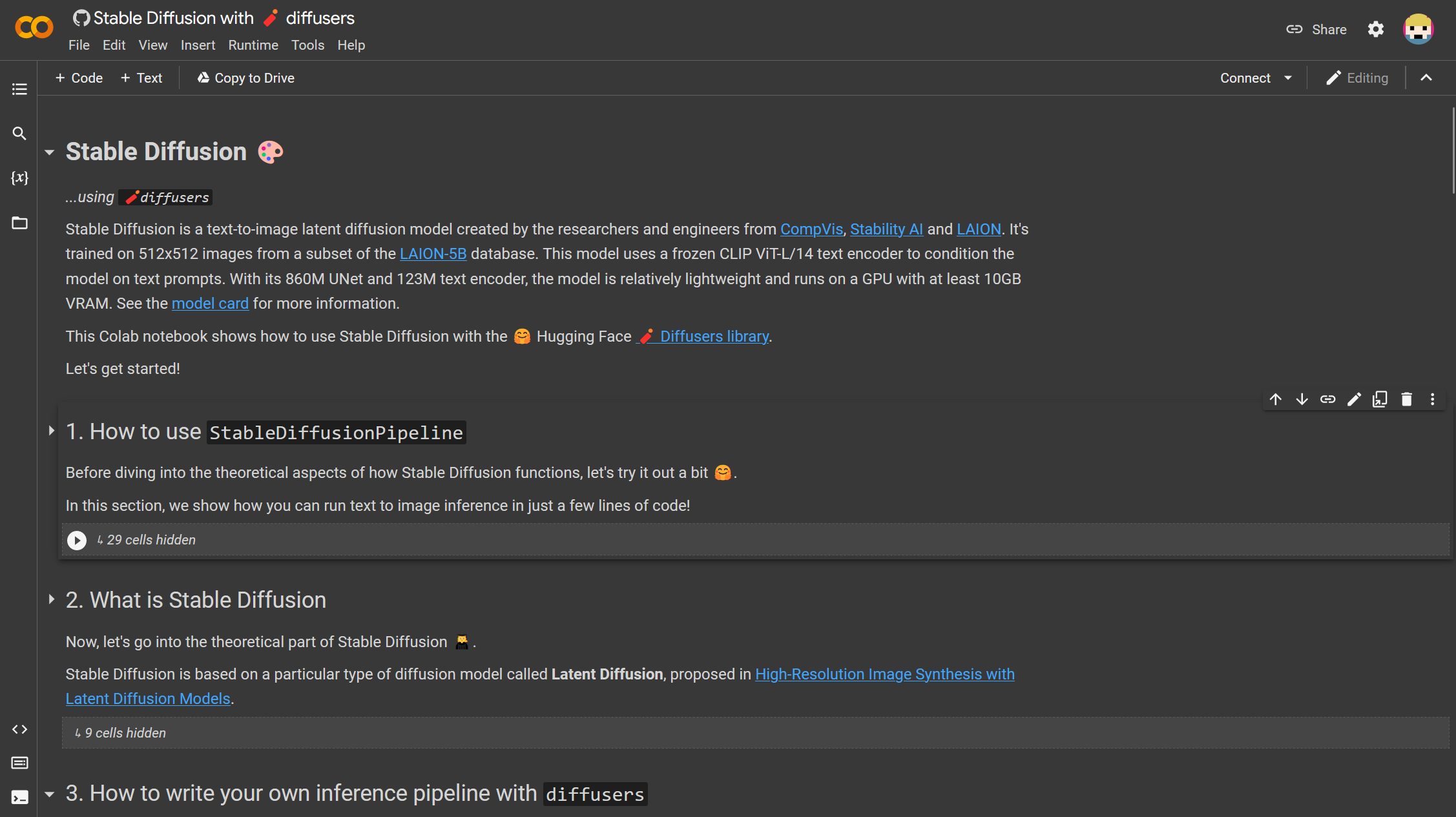1456x817 pixels.
Task: Show the 9 cells hidden bar
Action: coord(756,733)
